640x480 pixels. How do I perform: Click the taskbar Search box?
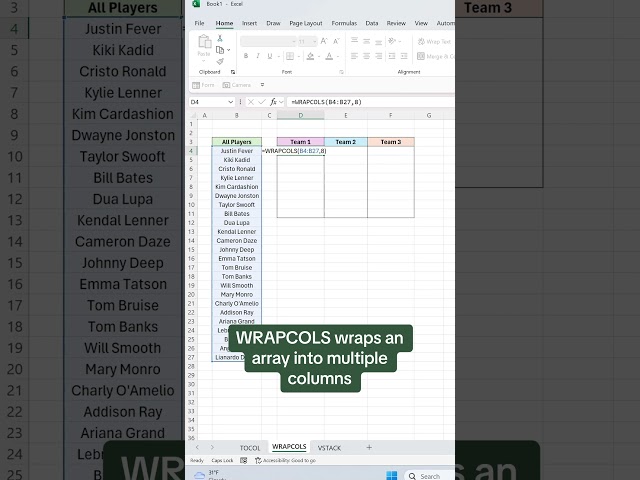[x=429, y=476]
